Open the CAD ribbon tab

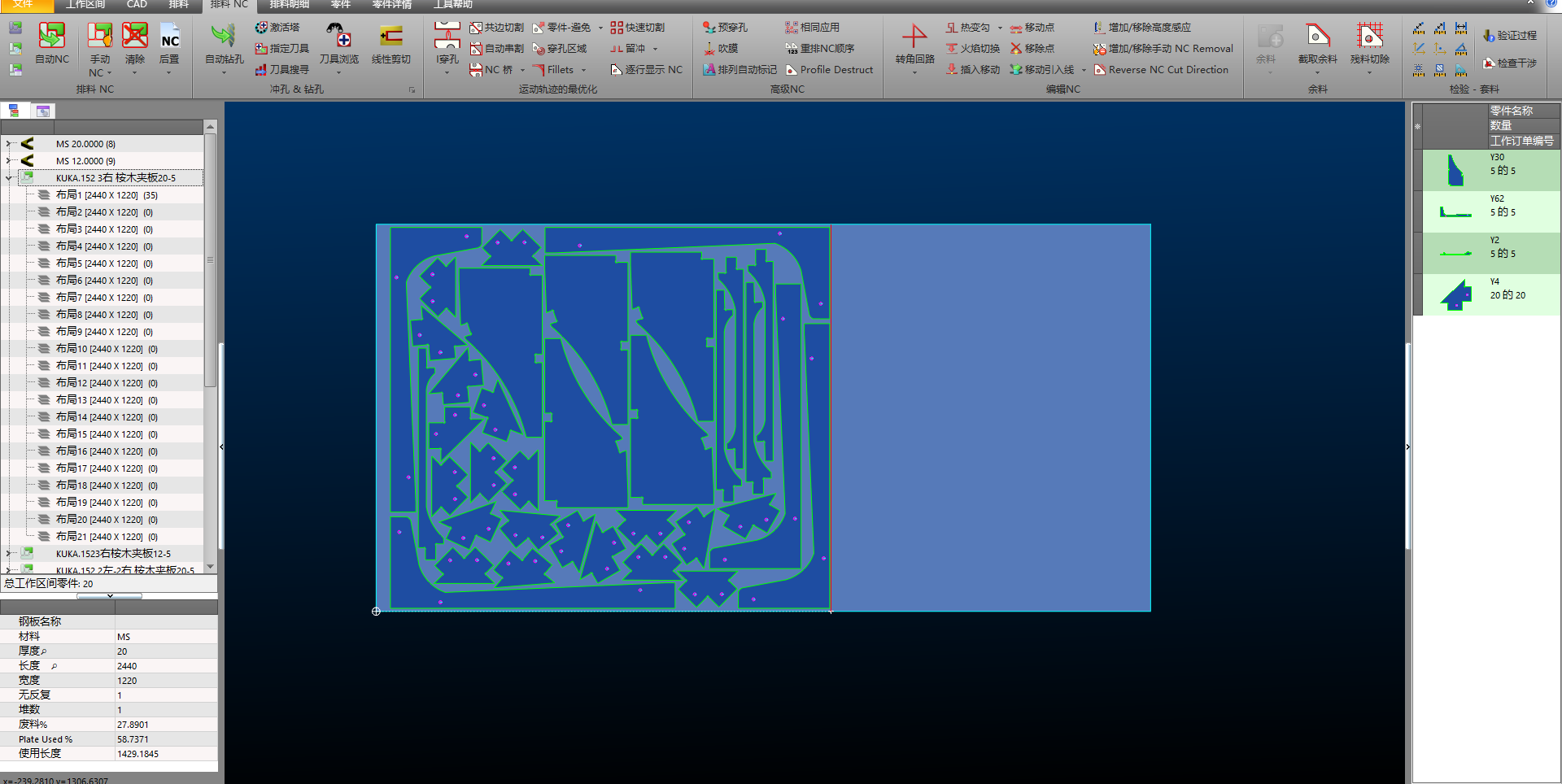[x=137, y=5]
